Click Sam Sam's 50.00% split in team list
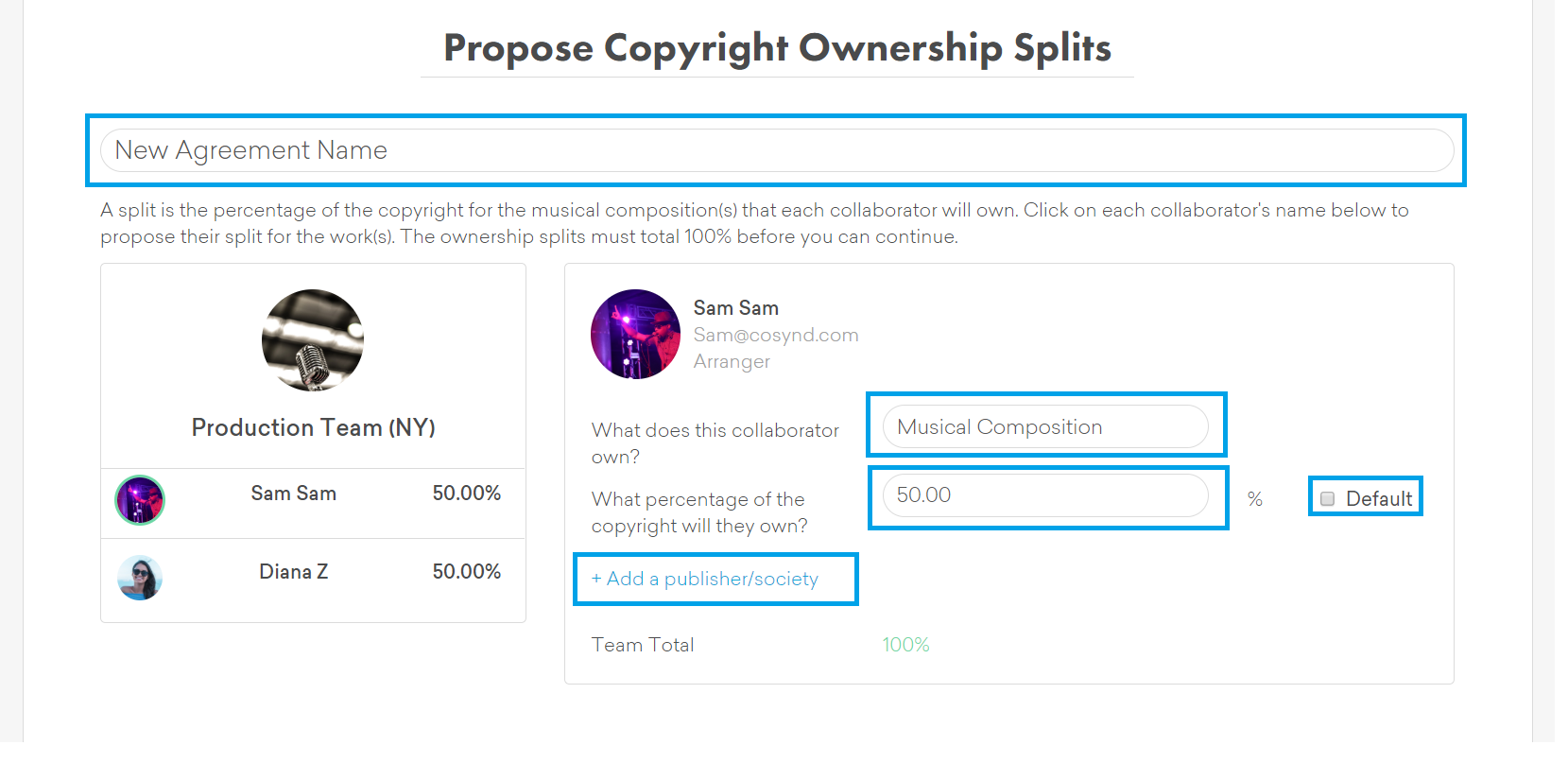The height and width of the screenshot is (780, 1568). pos(466,494)
